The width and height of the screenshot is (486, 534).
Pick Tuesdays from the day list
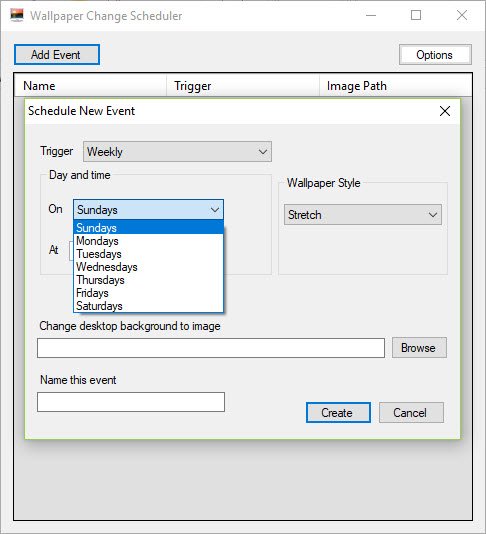(x=148, y=254)
